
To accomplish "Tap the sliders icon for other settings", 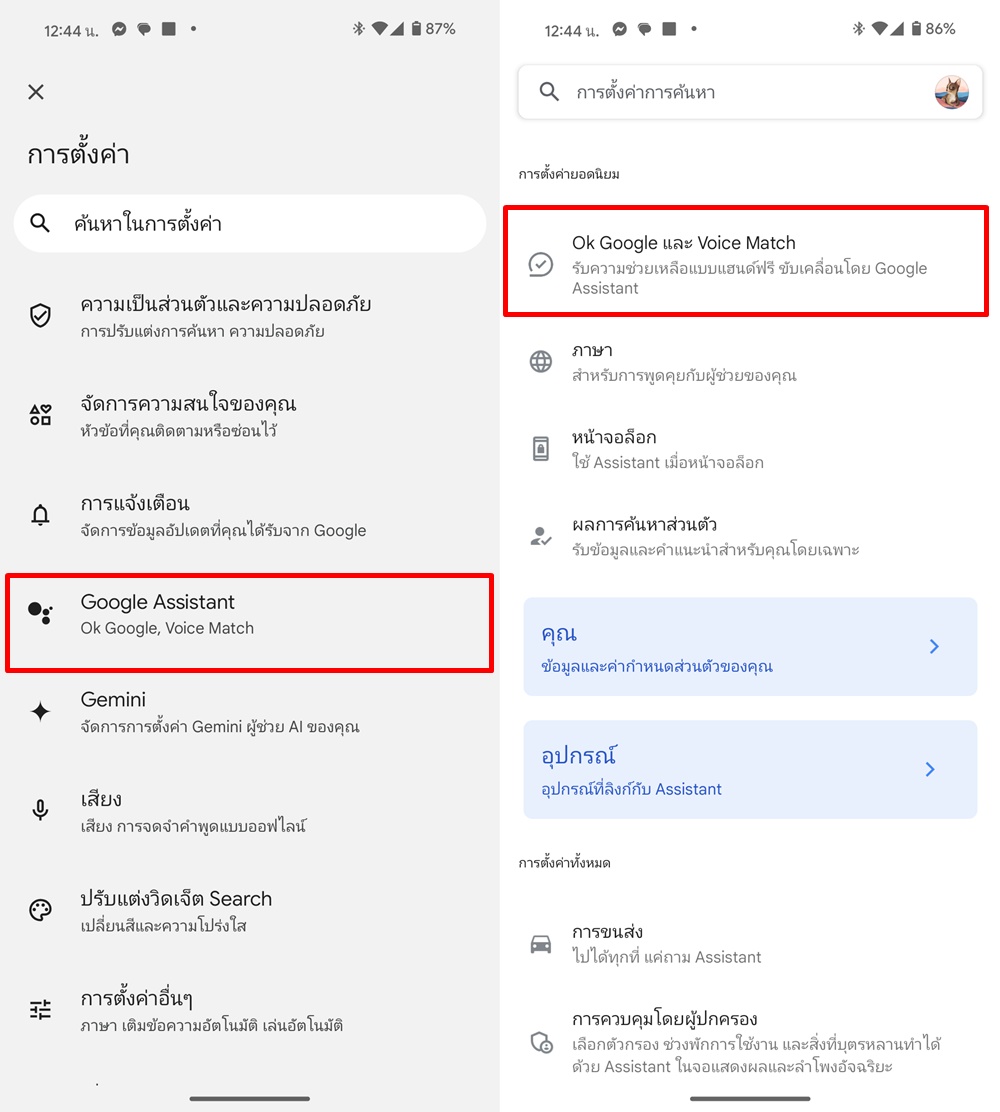I will tap(40, 1009).
